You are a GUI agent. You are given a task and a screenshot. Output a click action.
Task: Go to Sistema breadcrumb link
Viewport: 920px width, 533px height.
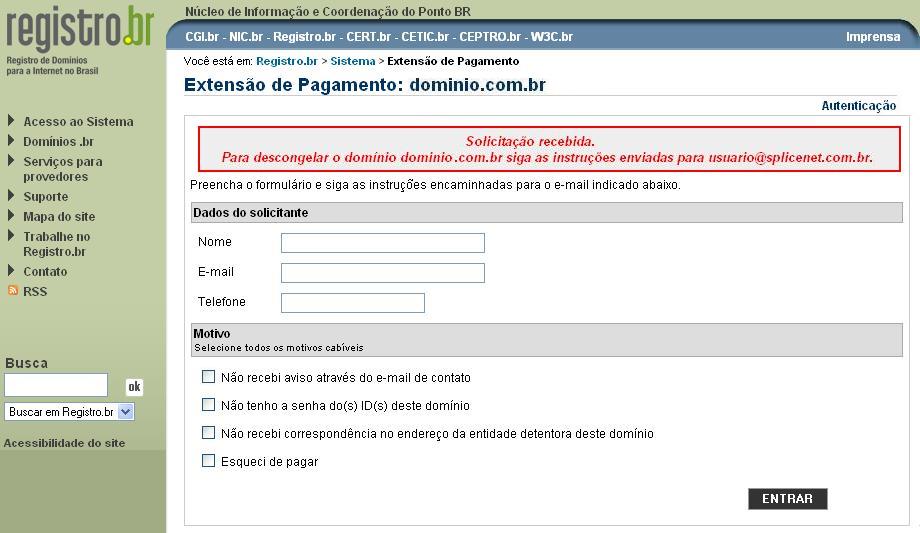[353, 61]
